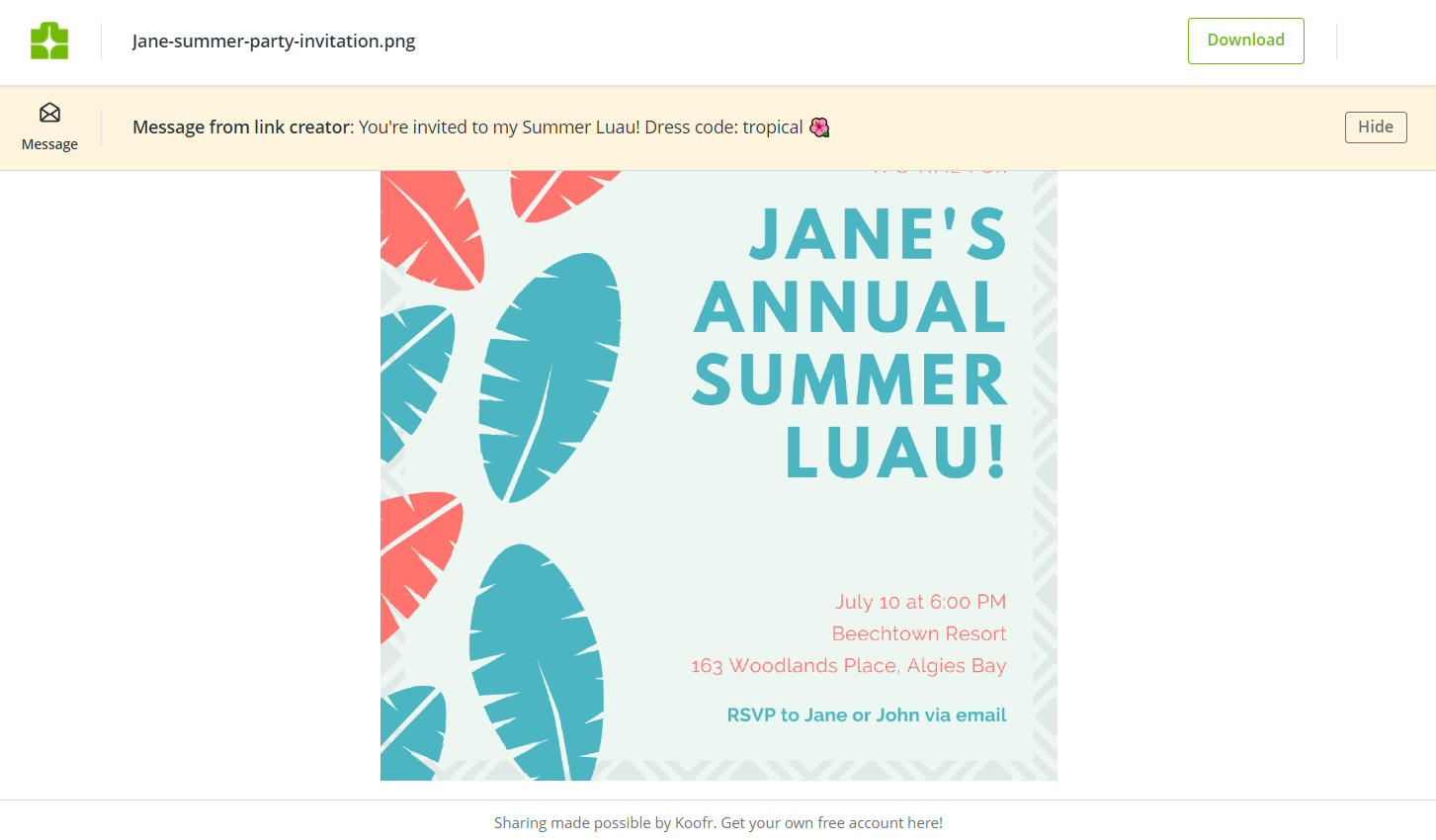Click the Message label under the envelope
1436x840 pixels.
pyautogui.click(x=49, y=144)
